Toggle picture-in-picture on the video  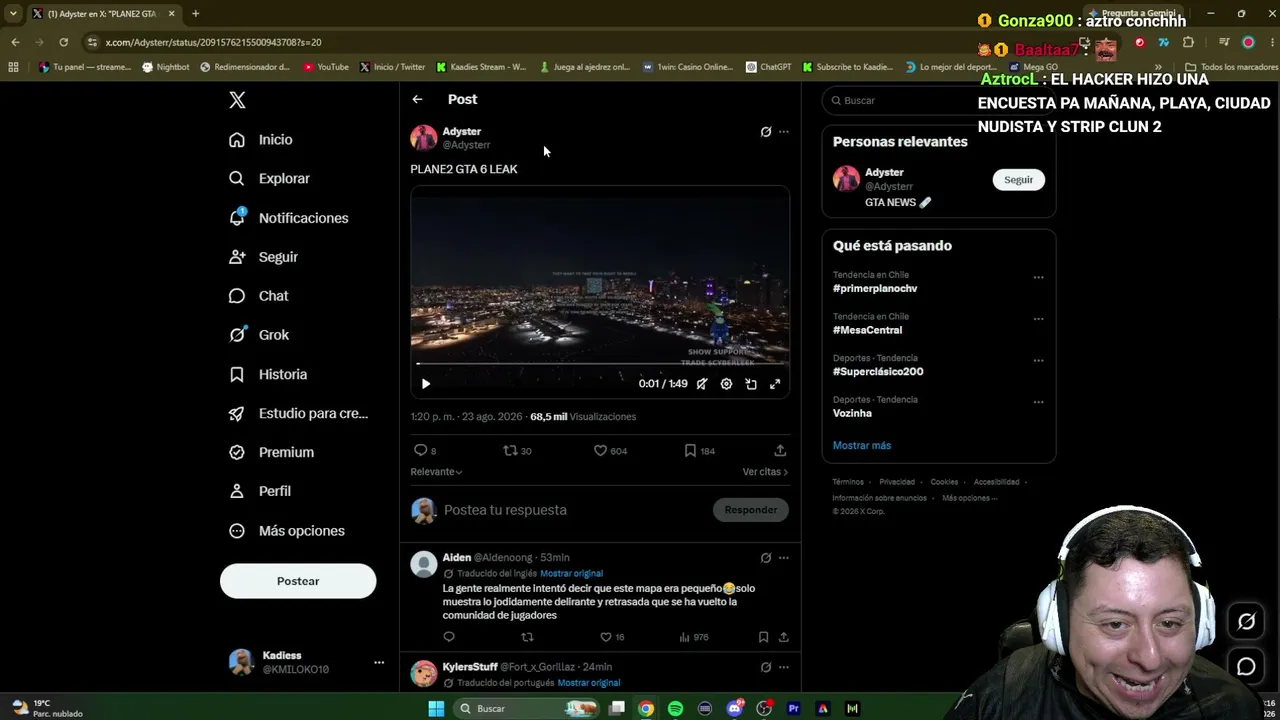click(x=751, y=384)
